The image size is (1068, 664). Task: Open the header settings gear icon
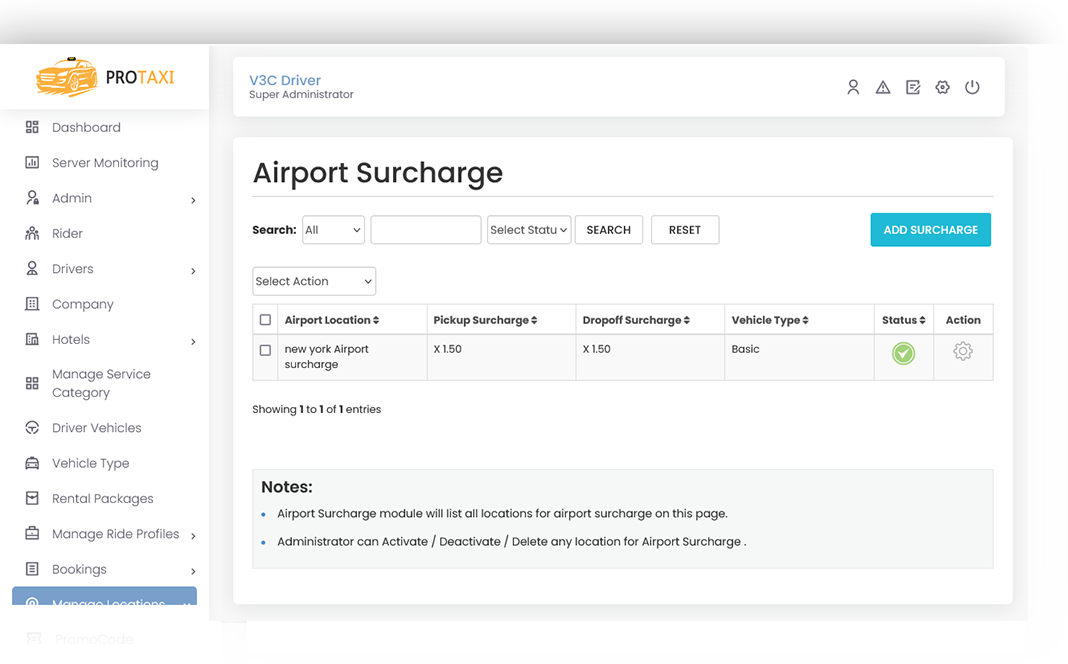[942, 87]
